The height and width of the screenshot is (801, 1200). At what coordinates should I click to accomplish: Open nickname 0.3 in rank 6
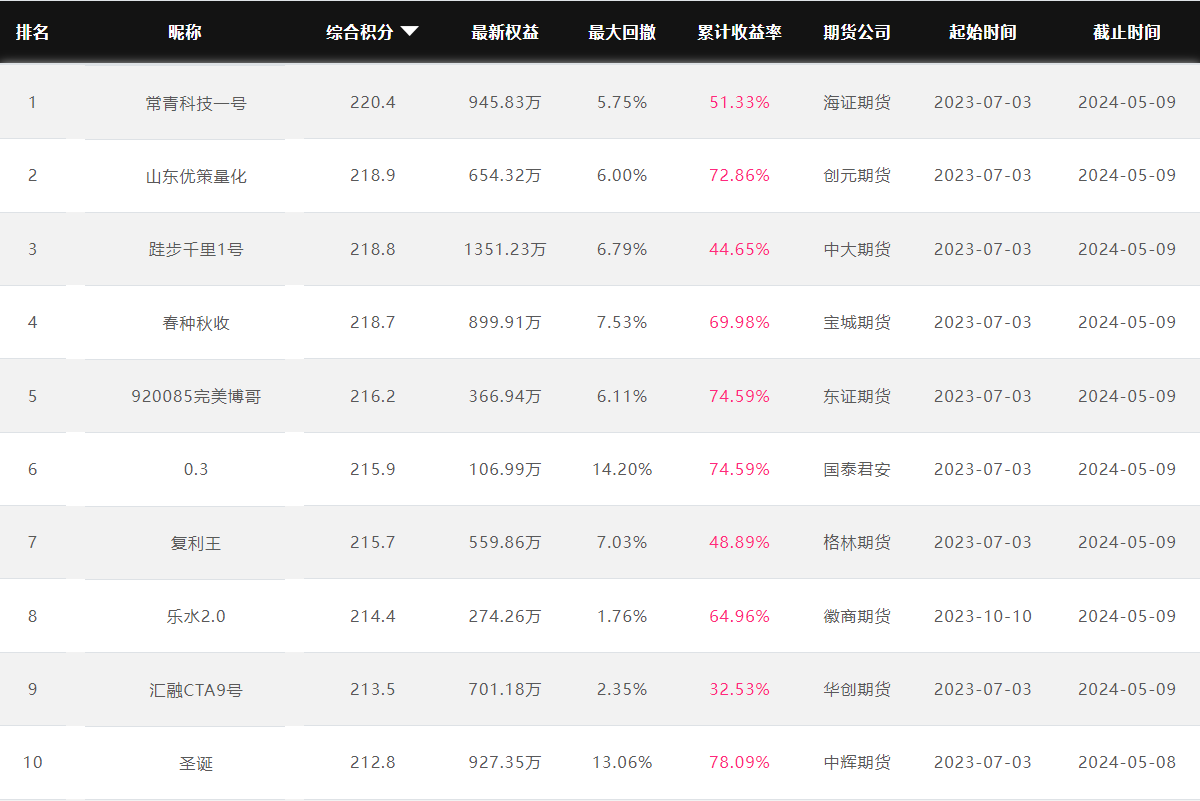pos(196,469)
